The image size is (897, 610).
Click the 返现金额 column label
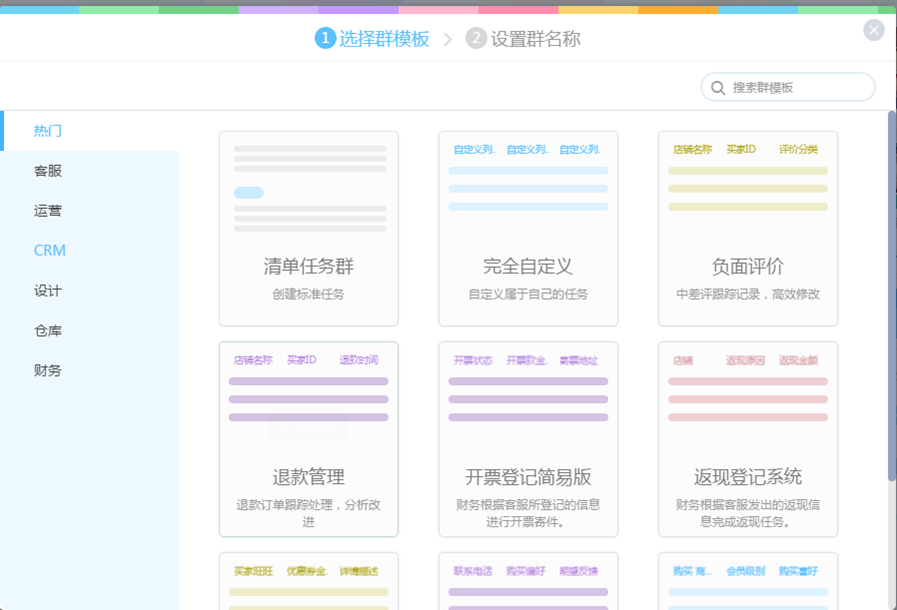pos(798,361)
